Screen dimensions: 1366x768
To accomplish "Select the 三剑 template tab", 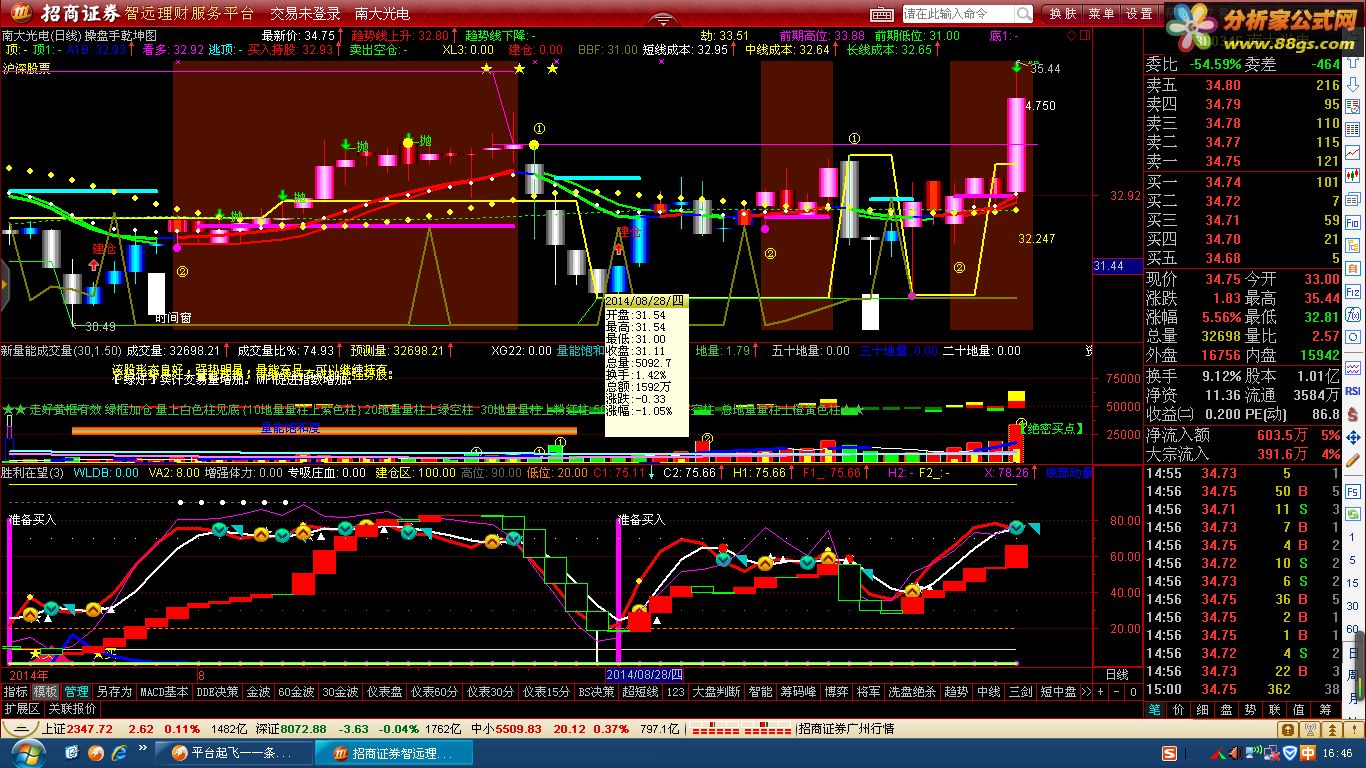I will coord(1019,692).
